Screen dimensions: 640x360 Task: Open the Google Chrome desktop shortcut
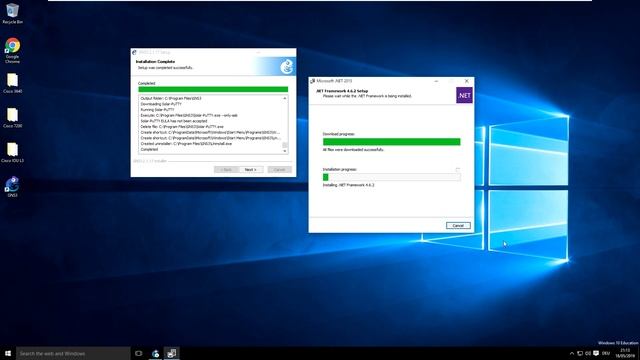[12, 50]
